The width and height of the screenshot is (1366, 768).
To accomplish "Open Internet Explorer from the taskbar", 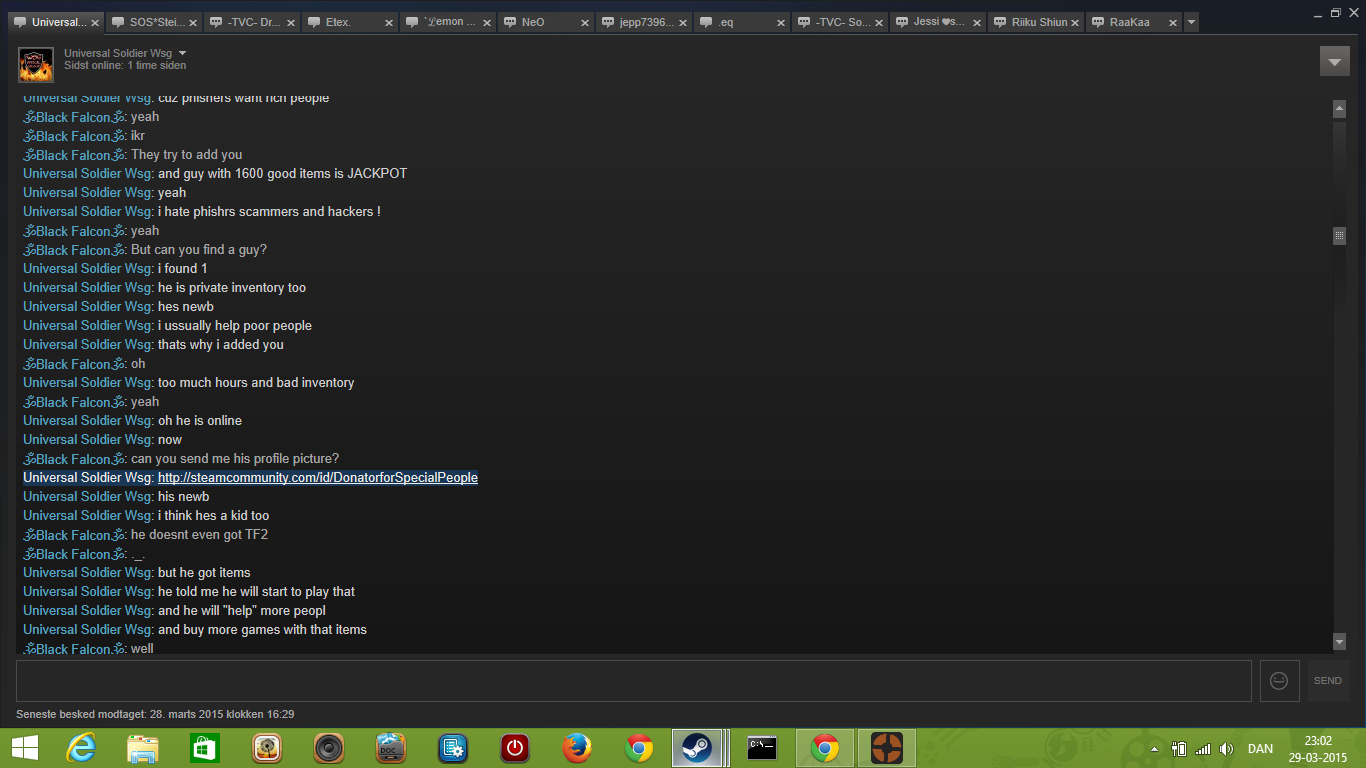I will tap(81, 748).
